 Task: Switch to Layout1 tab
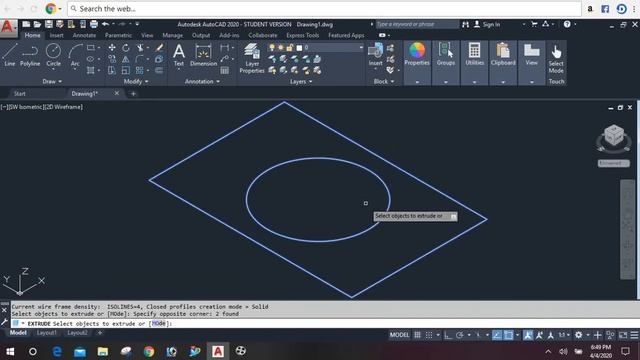coord(47,333)
